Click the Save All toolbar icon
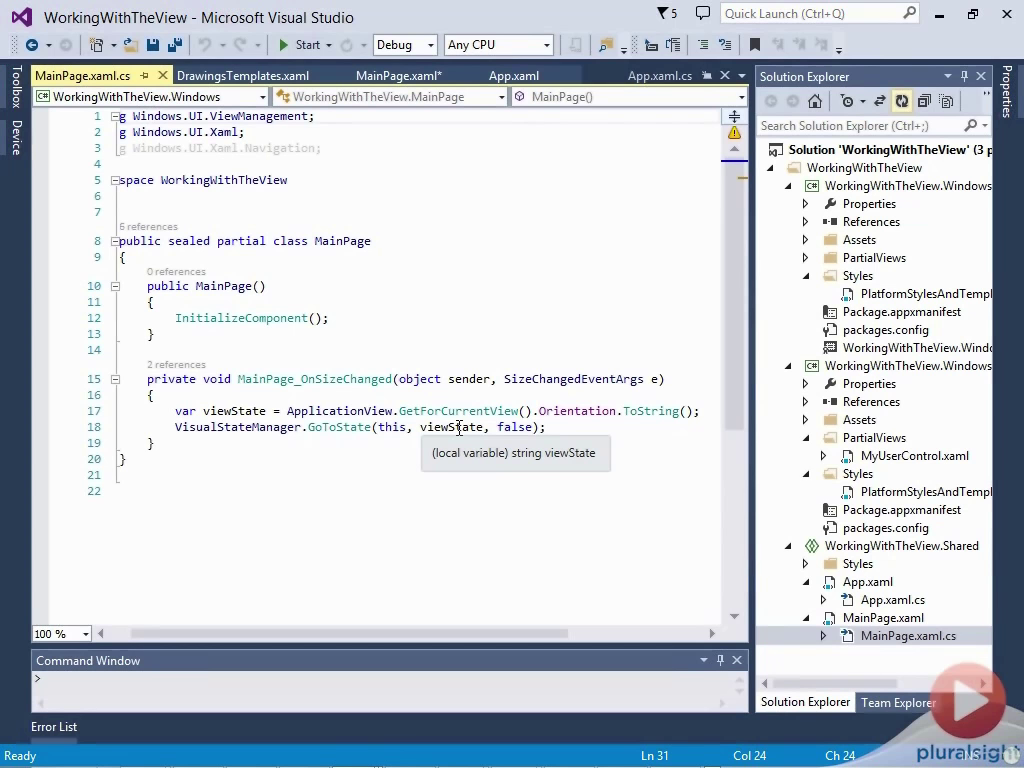1024x768 pixels. coord(174,45)
